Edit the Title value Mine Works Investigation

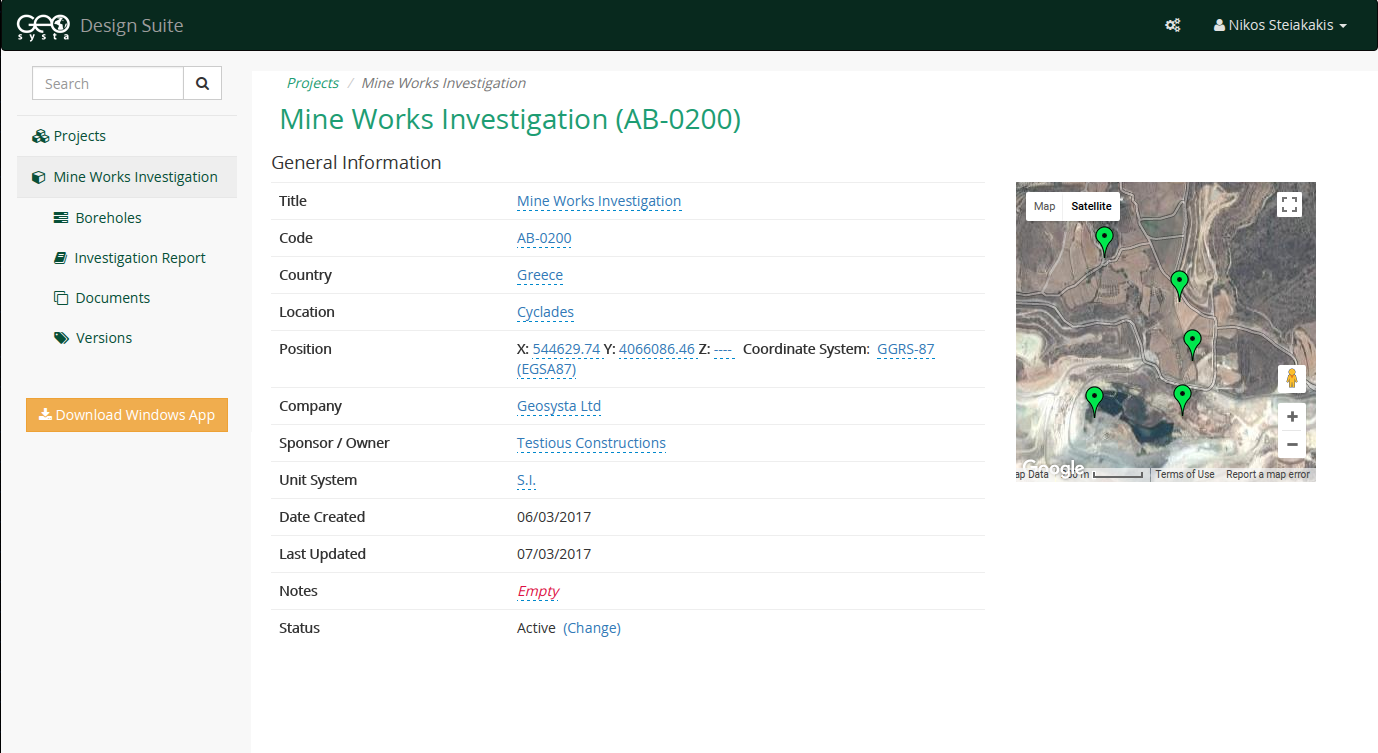599,201
